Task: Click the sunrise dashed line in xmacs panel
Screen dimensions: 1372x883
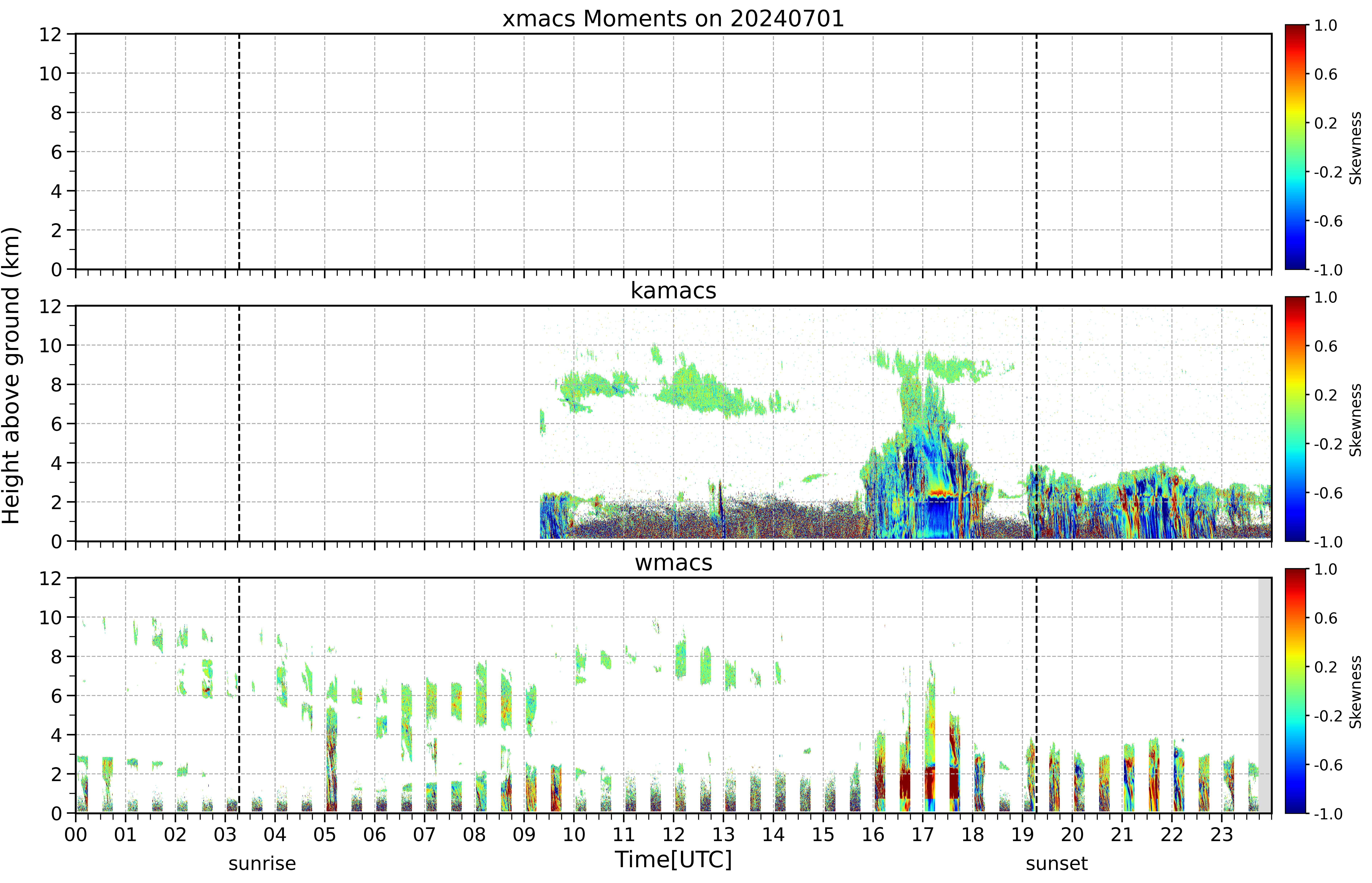Action: tap(239, 151)
